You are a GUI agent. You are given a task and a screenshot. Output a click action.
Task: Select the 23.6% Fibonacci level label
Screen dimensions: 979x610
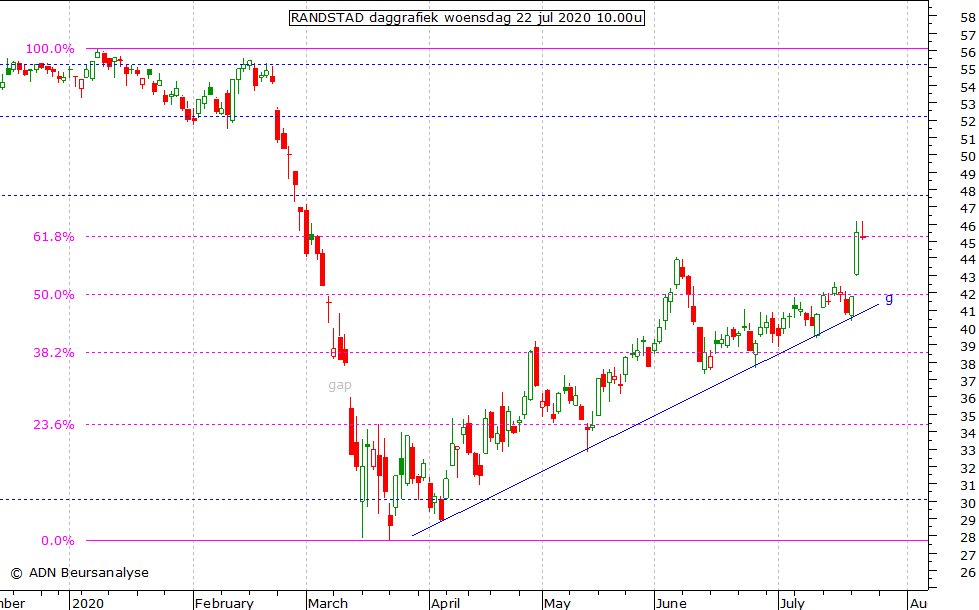(x=54, y=425)
